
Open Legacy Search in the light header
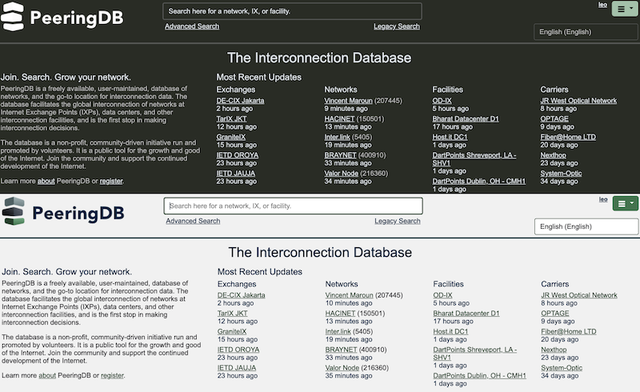tap(397, 221)
